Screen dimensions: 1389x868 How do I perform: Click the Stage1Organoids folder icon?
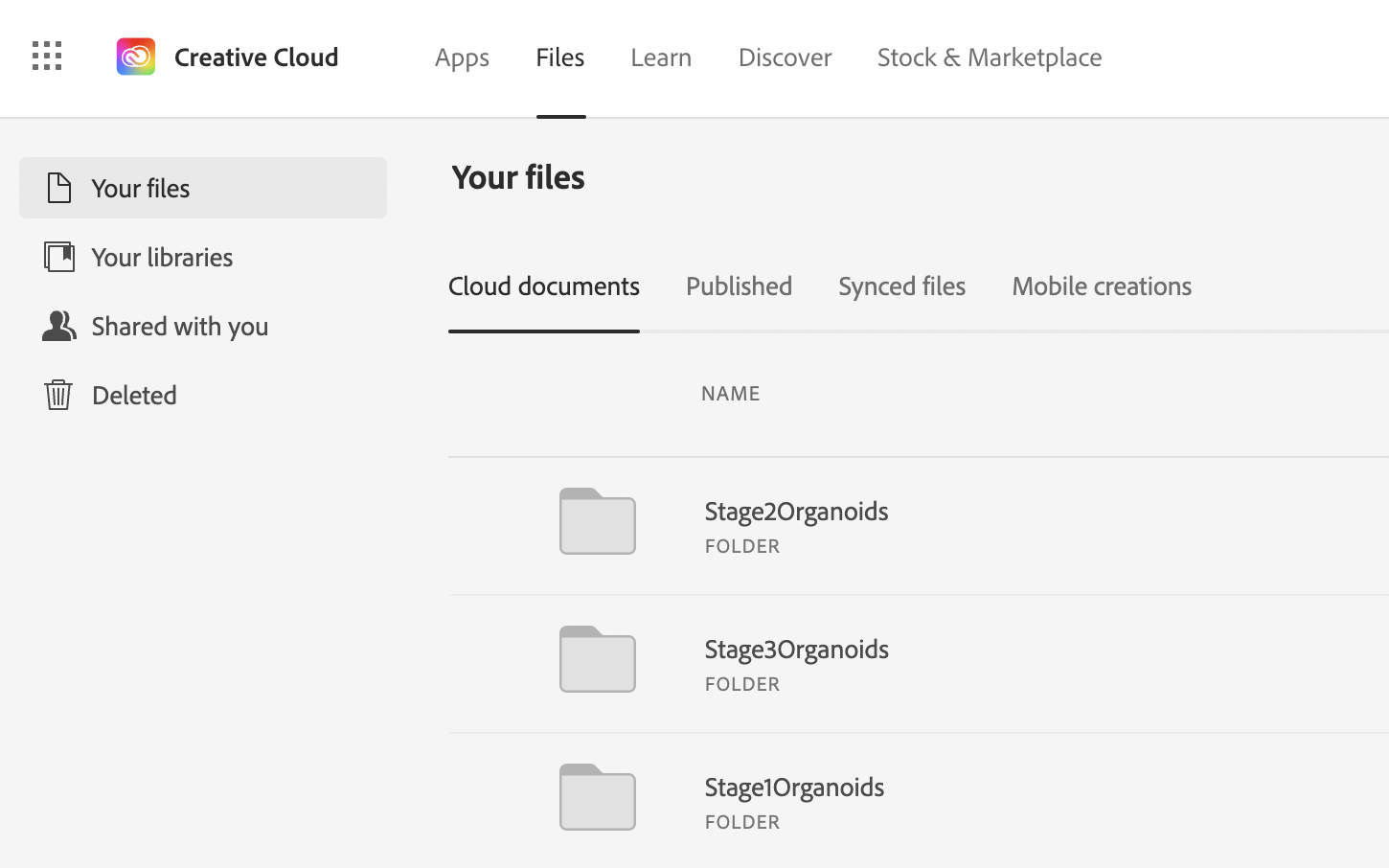point(597,797)
